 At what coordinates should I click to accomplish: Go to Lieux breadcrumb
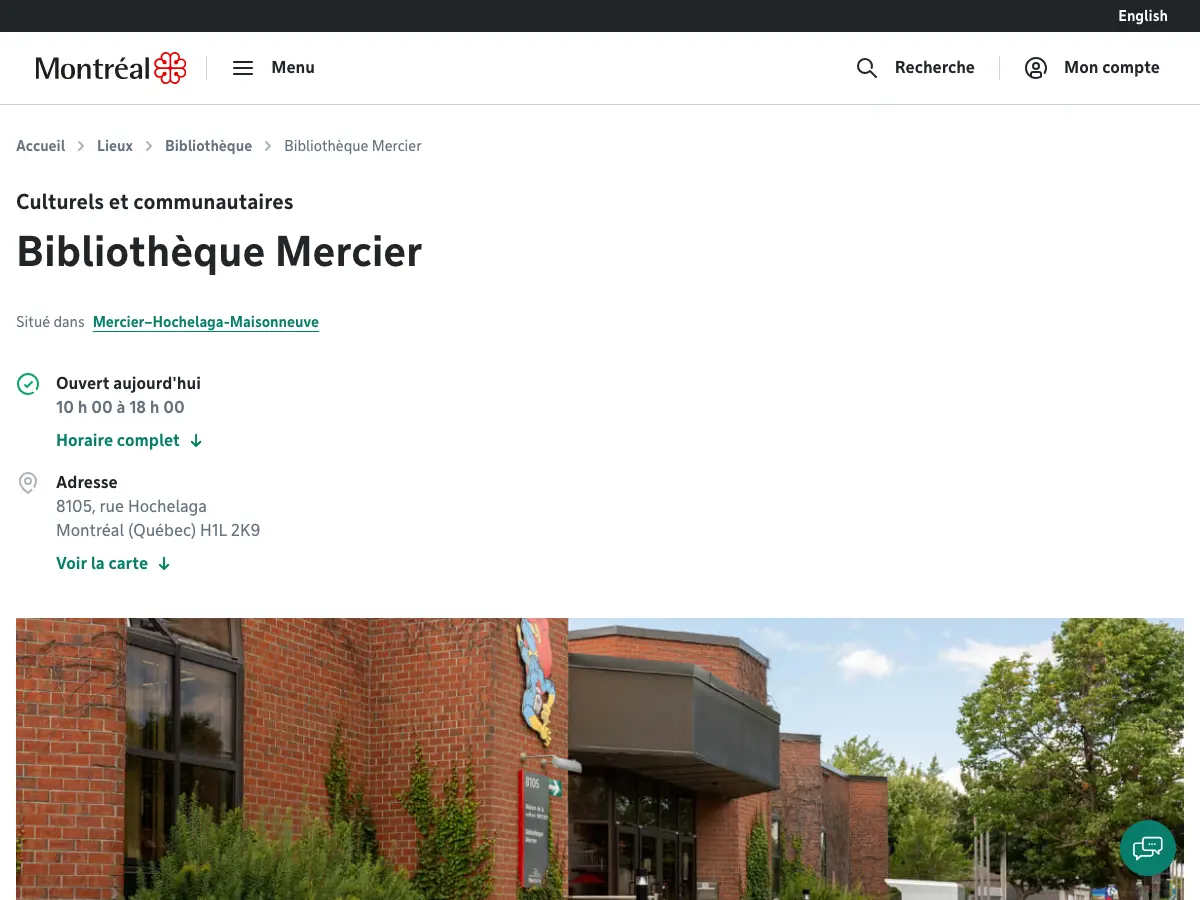tap(115, 146)
